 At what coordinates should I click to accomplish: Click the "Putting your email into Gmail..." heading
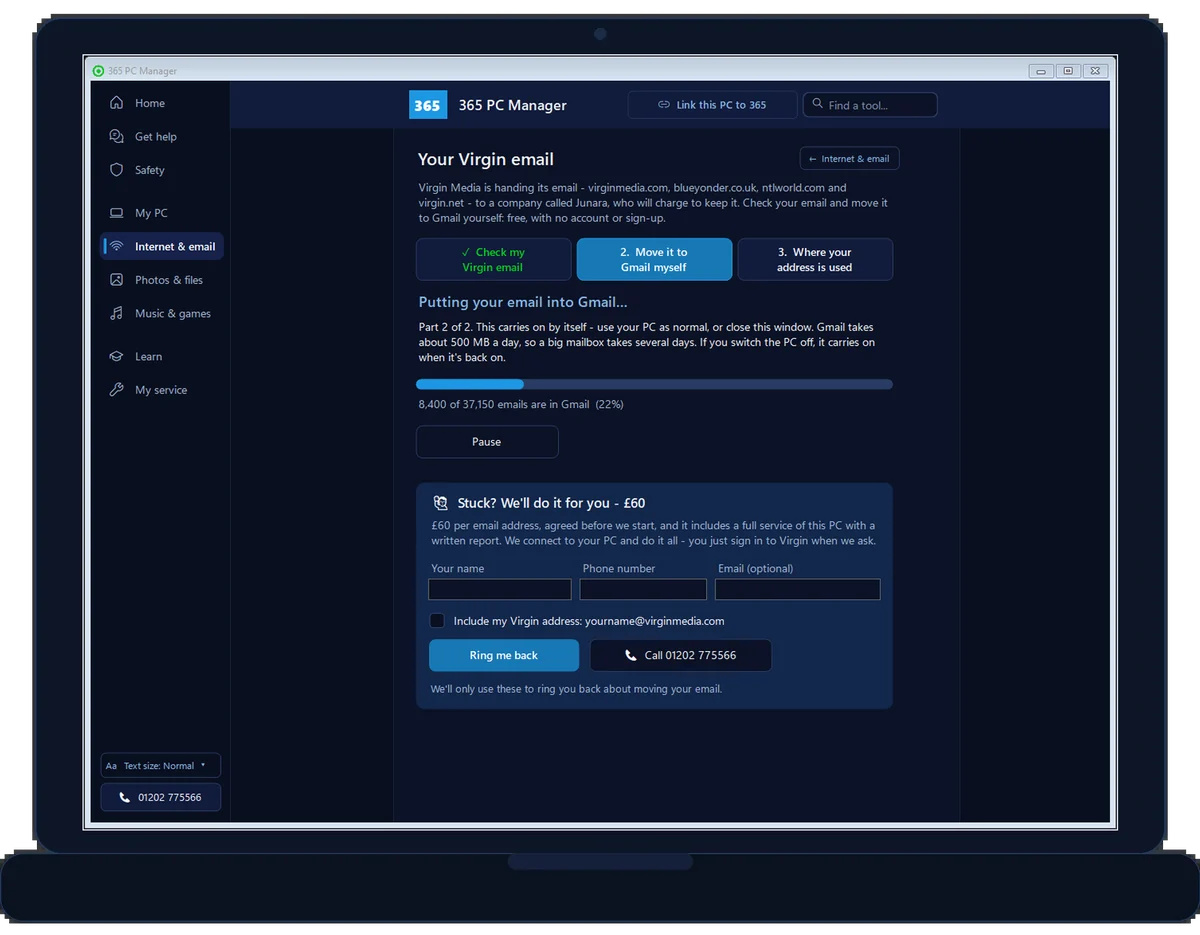pyautogui.click(x=523, y=302)
